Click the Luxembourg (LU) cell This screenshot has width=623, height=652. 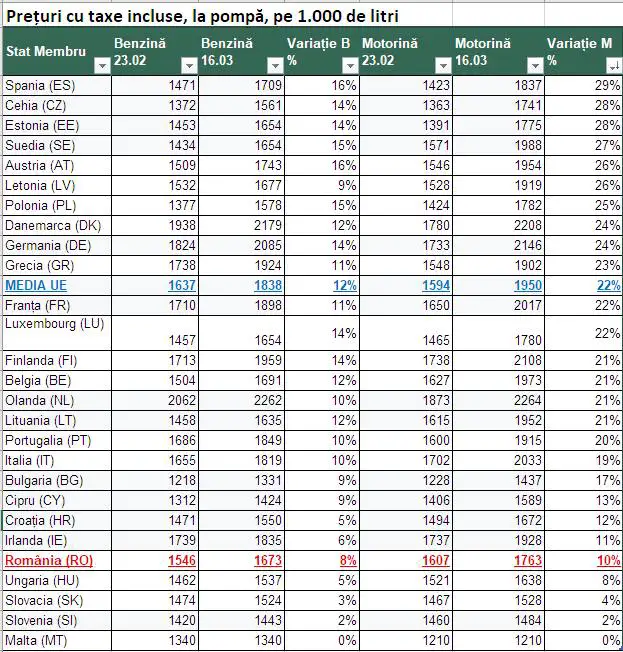coord(57,333)
